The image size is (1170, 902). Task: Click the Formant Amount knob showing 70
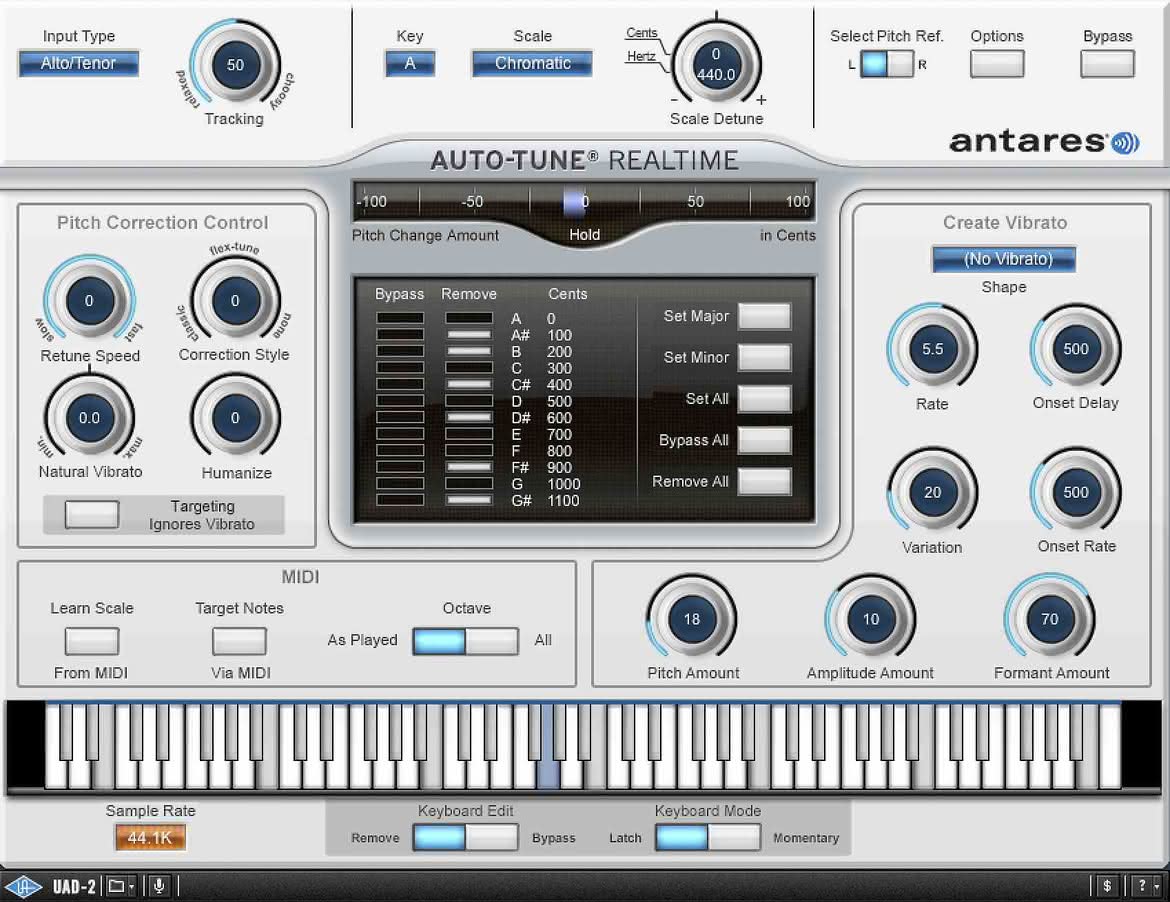tap(1050, 619)
